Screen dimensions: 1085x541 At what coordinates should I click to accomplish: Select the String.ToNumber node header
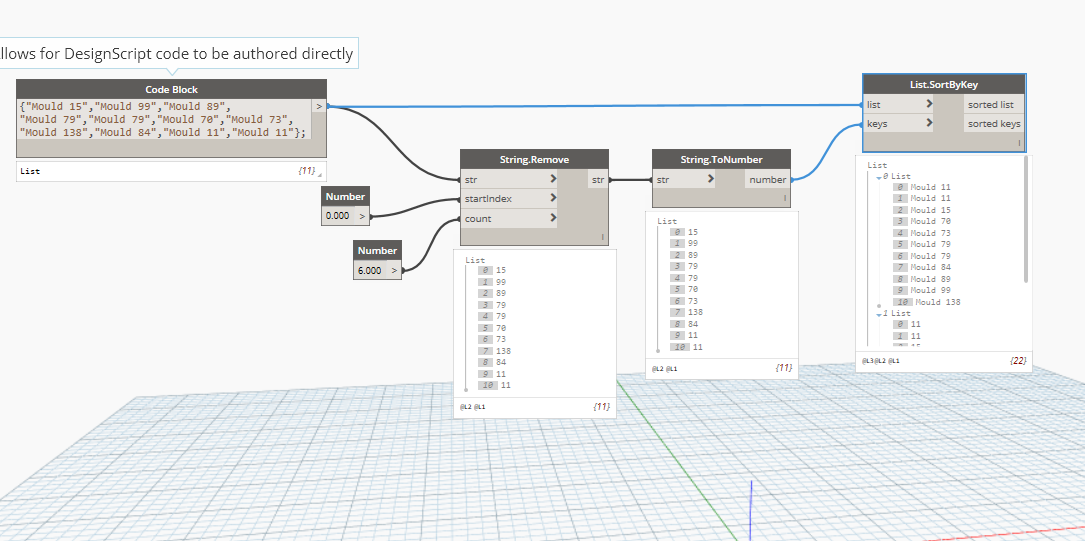click(720, 160)
